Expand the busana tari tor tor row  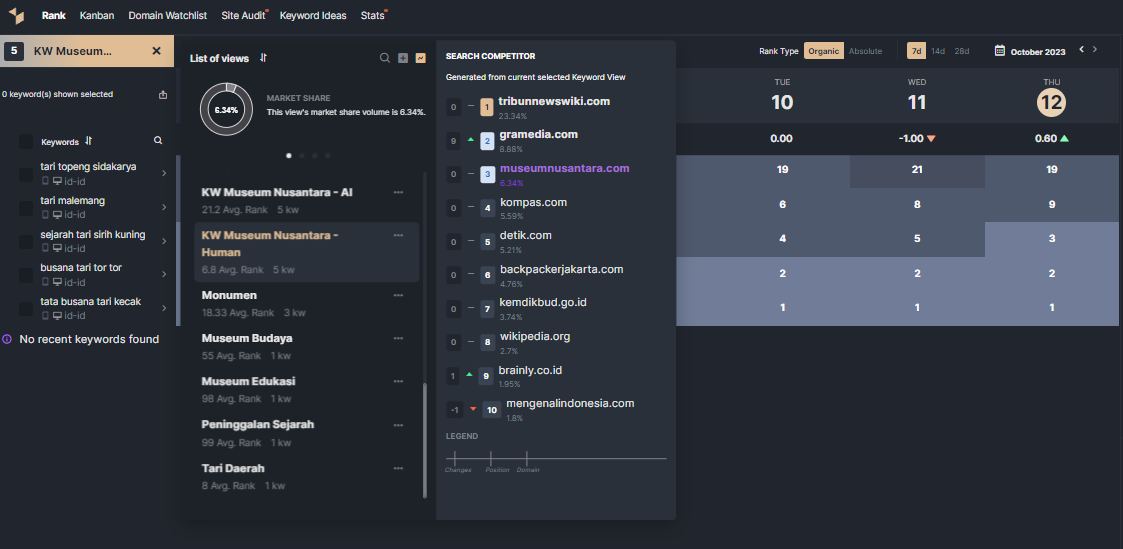[x=164, y=274]
